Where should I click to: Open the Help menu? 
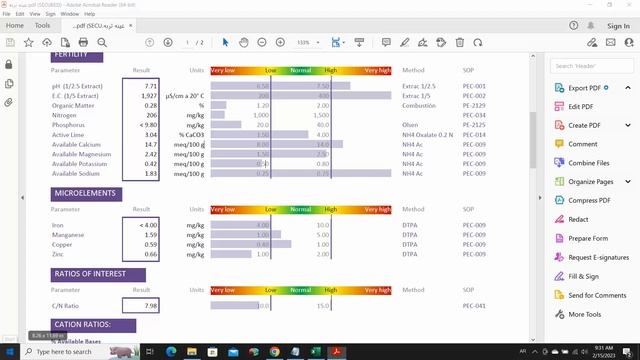coord(89,14)
